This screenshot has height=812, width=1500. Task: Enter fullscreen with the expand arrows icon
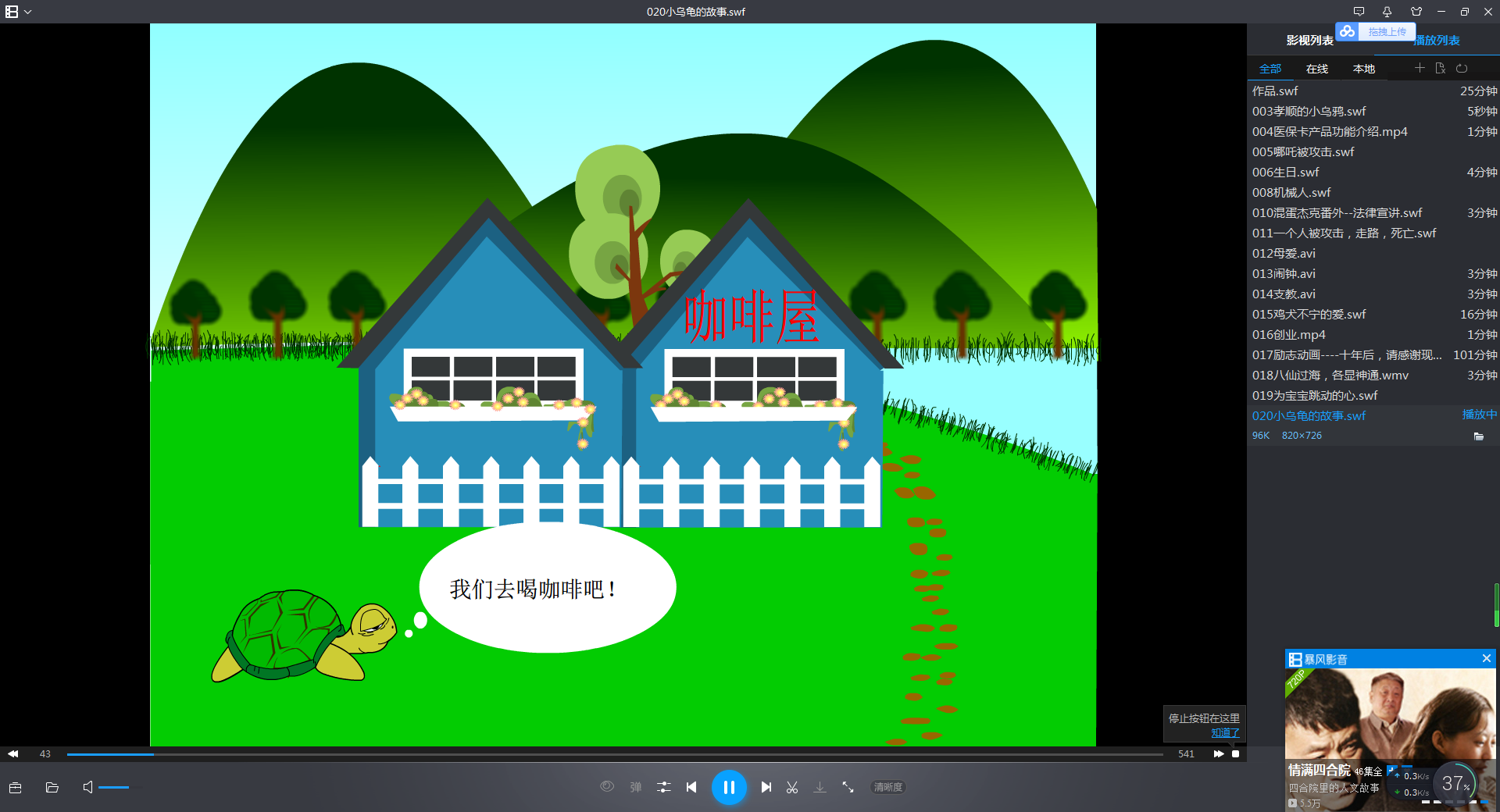(x=848, y=787)
